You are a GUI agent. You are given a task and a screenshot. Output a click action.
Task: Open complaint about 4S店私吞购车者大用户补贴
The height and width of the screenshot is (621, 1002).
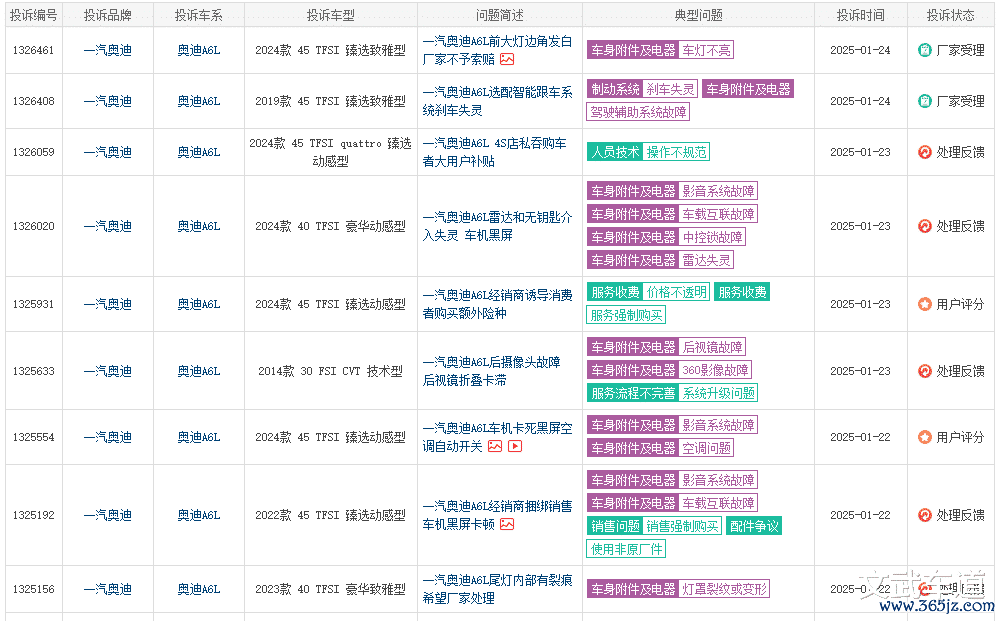pyautogui.click(x=495, y=152)
